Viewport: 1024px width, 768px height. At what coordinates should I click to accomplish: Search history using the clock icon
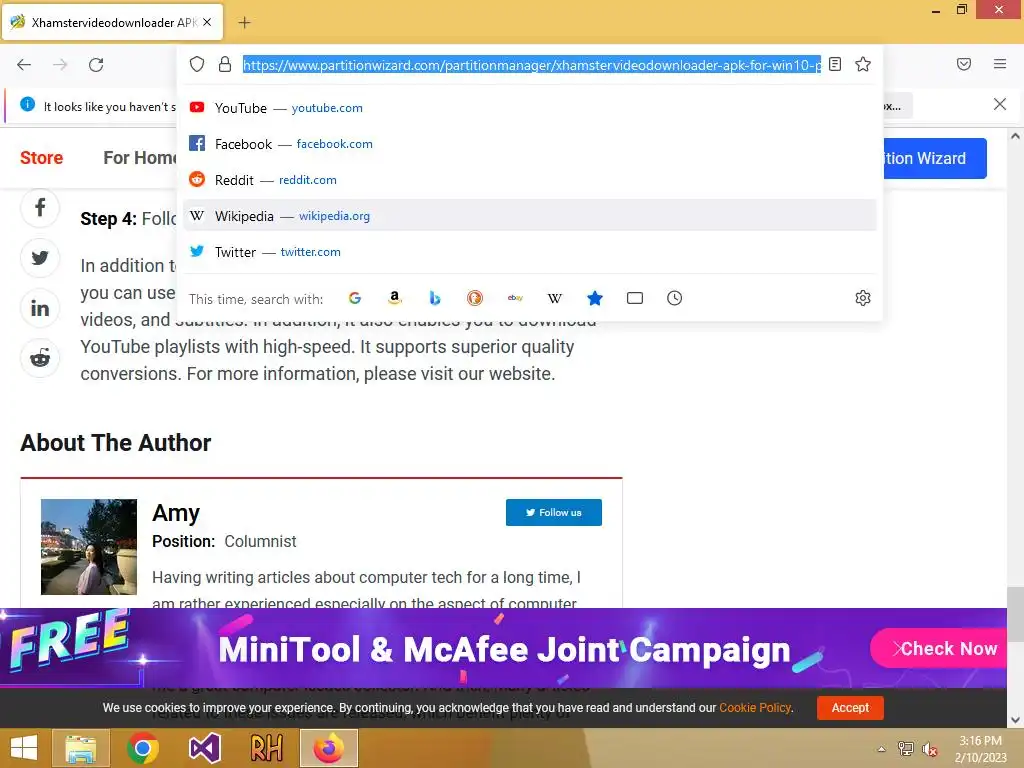pyautogui.click(x=675, y=298)
